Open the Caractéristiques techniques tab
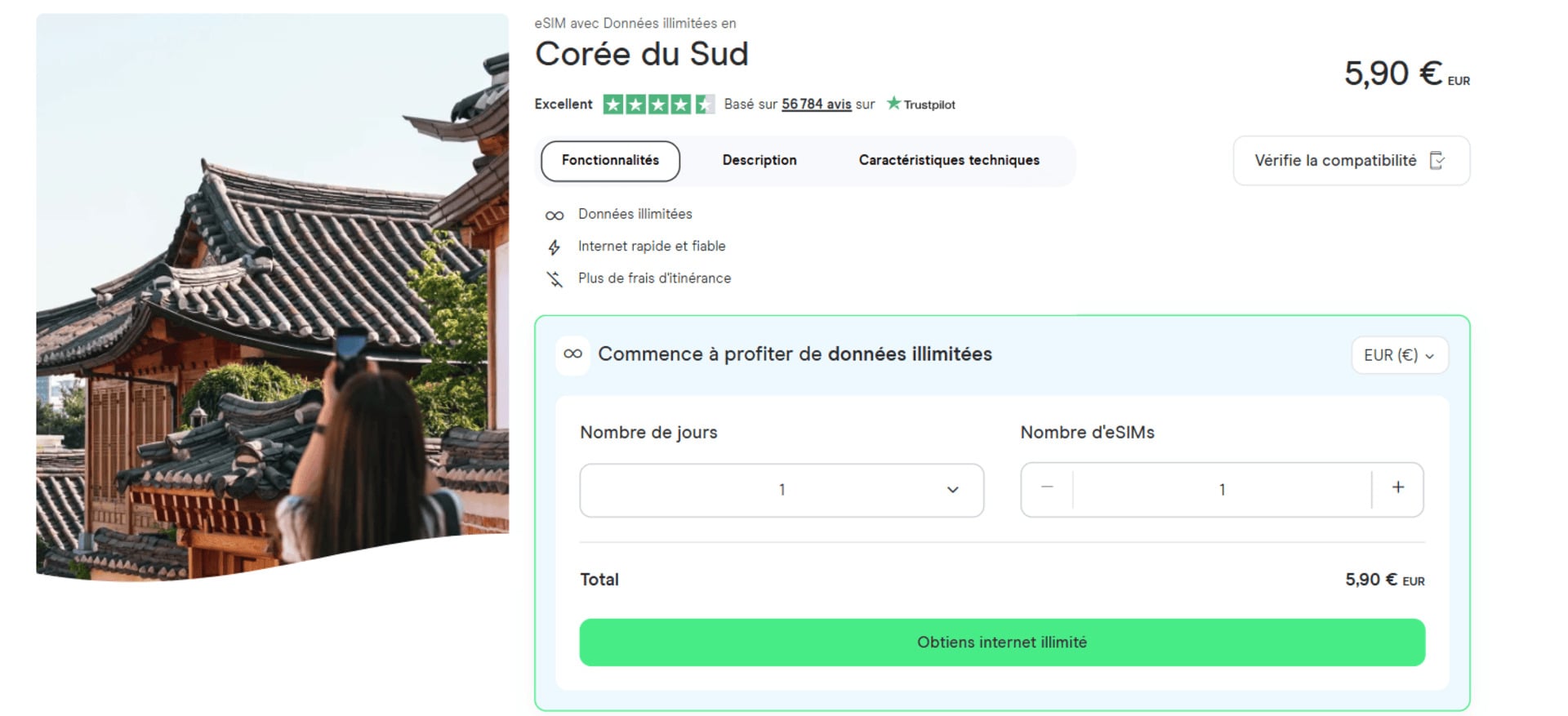This screenshot has height=716, width=1568. point(948,160)
